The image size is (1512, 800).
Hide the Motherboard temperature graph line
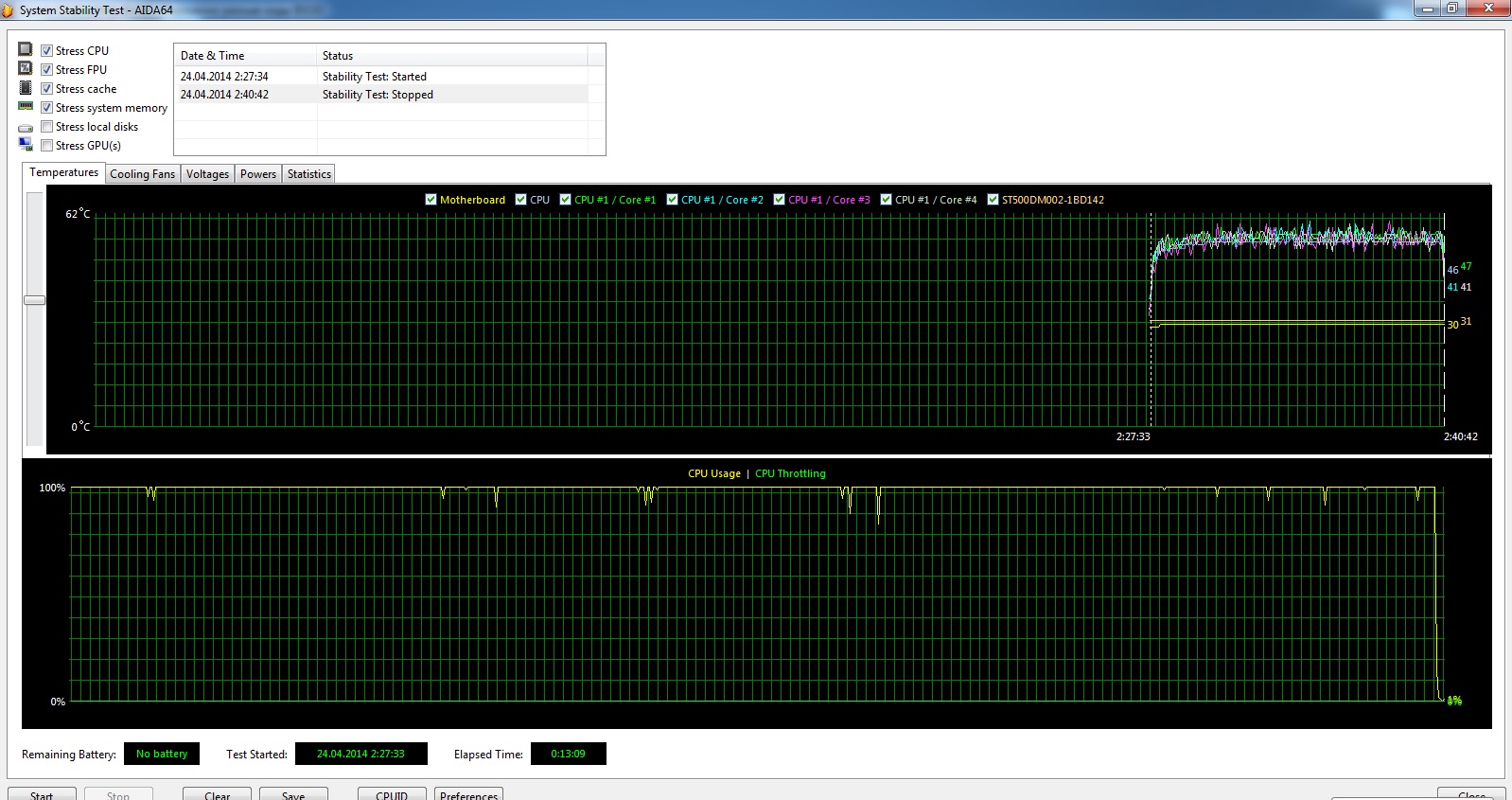pos(431,200)
